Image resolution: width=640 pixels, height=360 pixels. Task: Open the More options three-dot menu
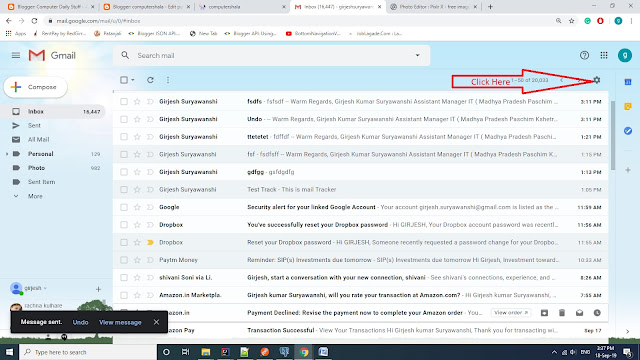pyautogui.click(x=168, y=80)
